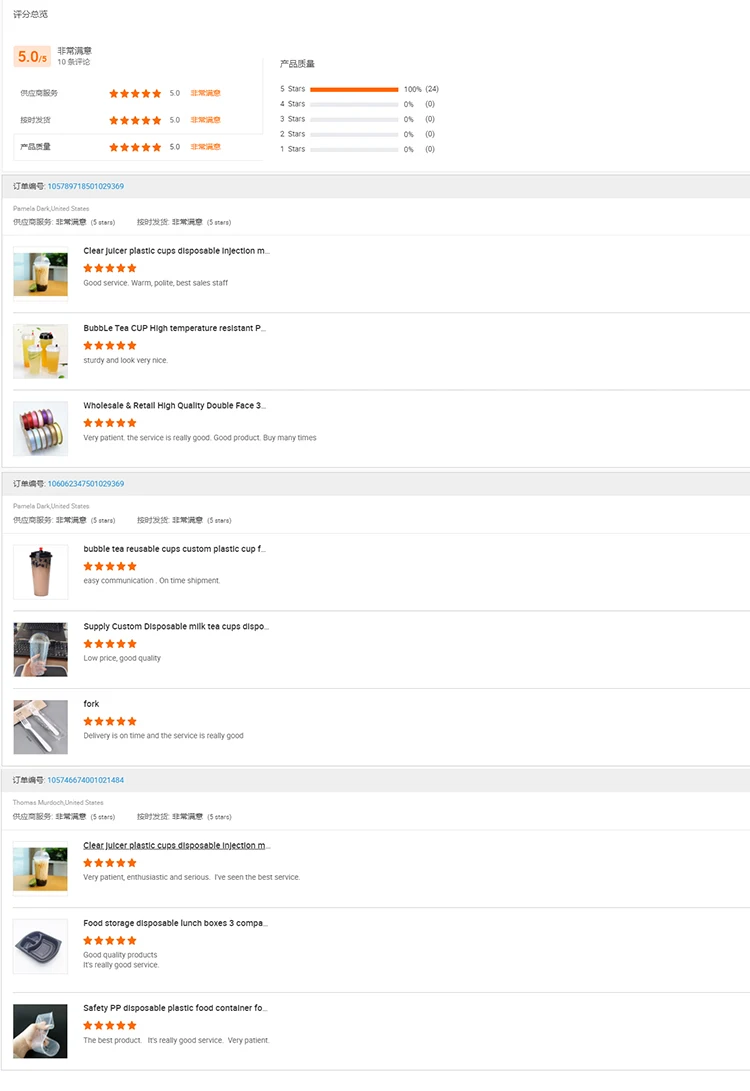Click the 5.0 overall score badge
The image size is (750, 1091).
[32, 57]
